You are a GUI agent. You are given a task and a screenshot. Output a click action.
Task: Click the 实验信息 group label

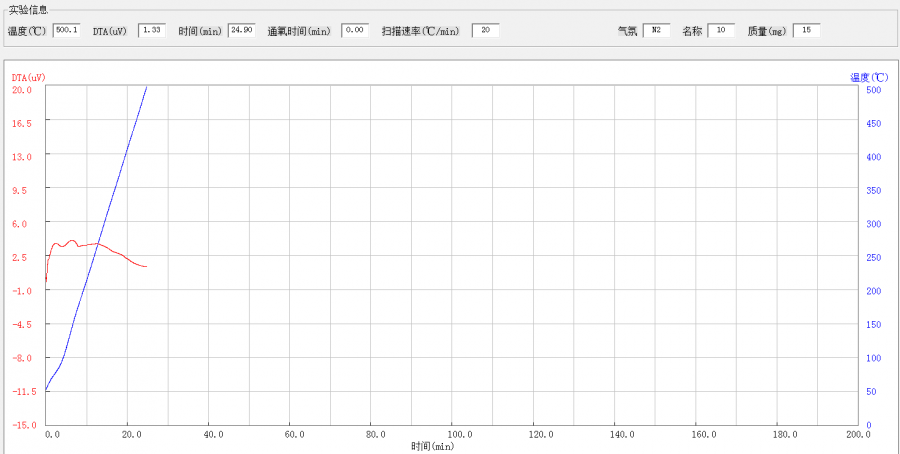(x=28, y=10)
